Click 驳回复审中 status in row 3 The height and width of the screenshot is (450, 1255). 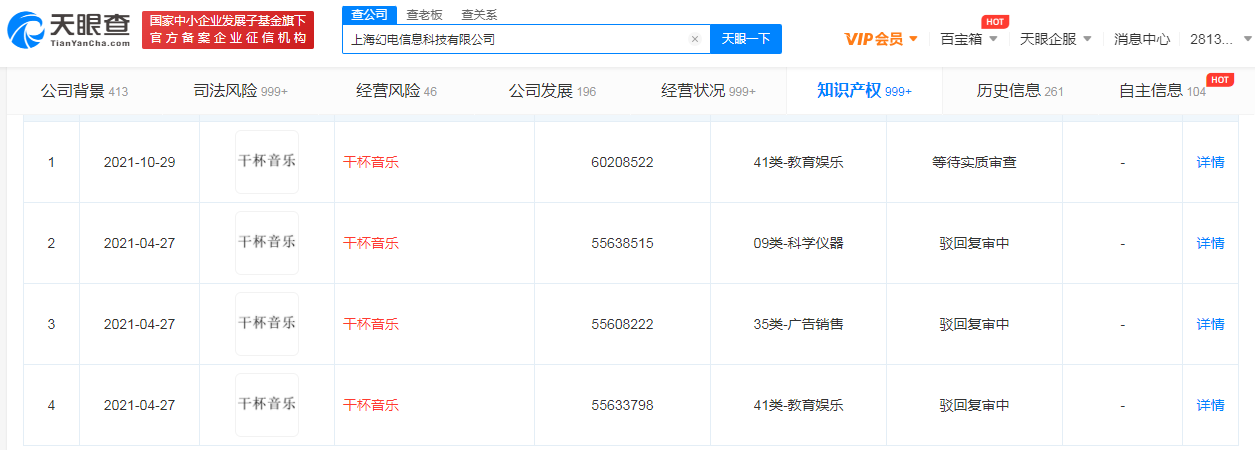click(x=974, y=324)
